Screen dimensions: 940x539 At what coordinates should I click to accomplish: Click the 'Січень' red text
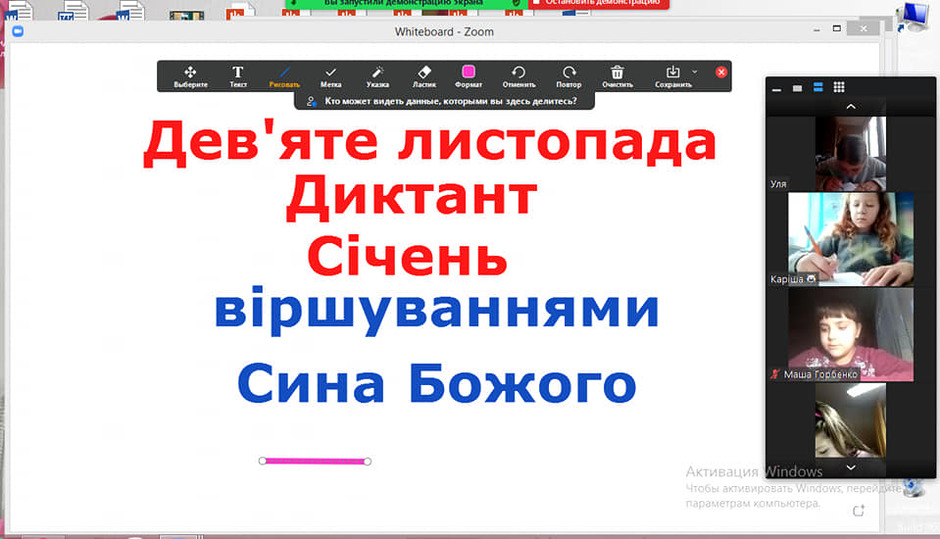point(407,255)
